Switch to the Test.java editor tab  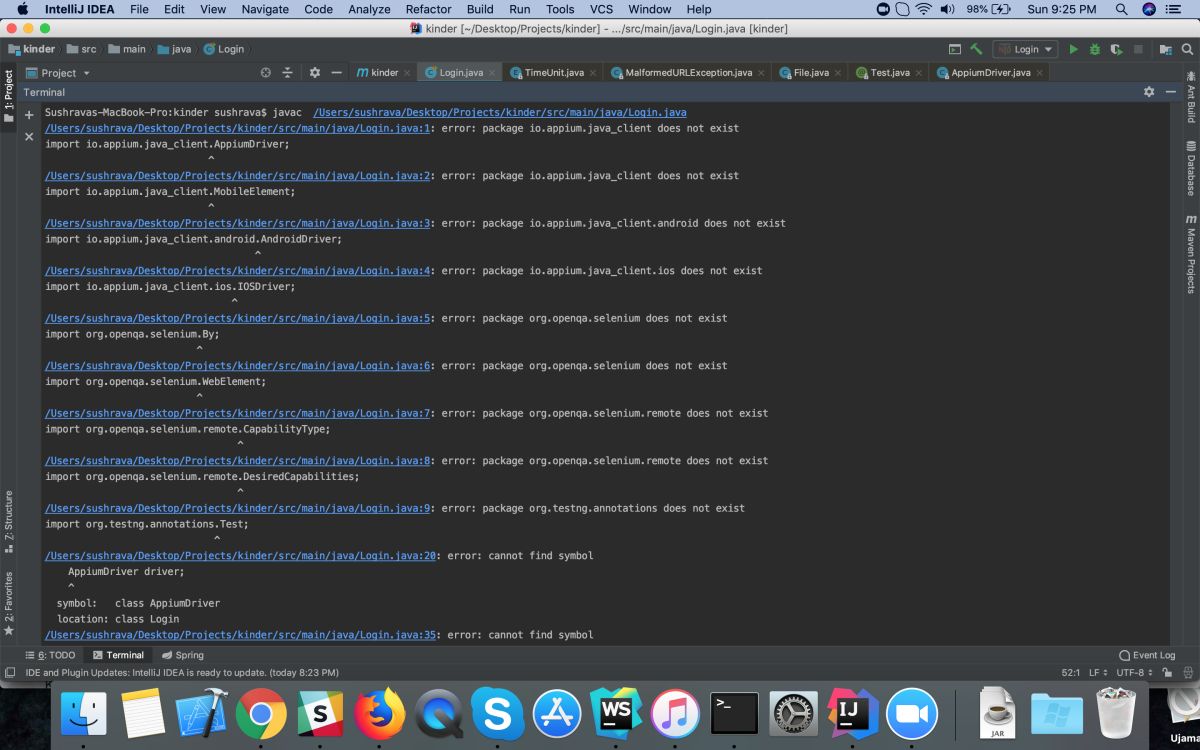[x=889, y=73]
